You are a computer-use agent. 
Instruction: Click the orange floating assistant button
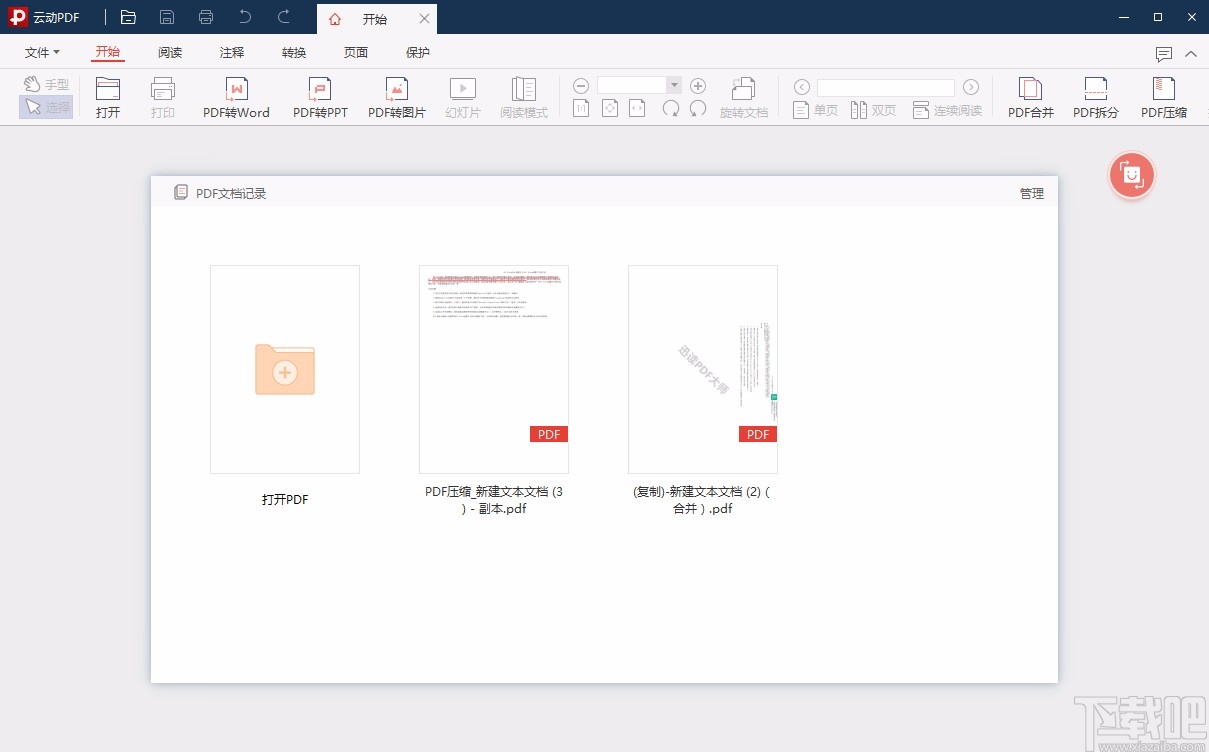click(x=1131, y=176)
